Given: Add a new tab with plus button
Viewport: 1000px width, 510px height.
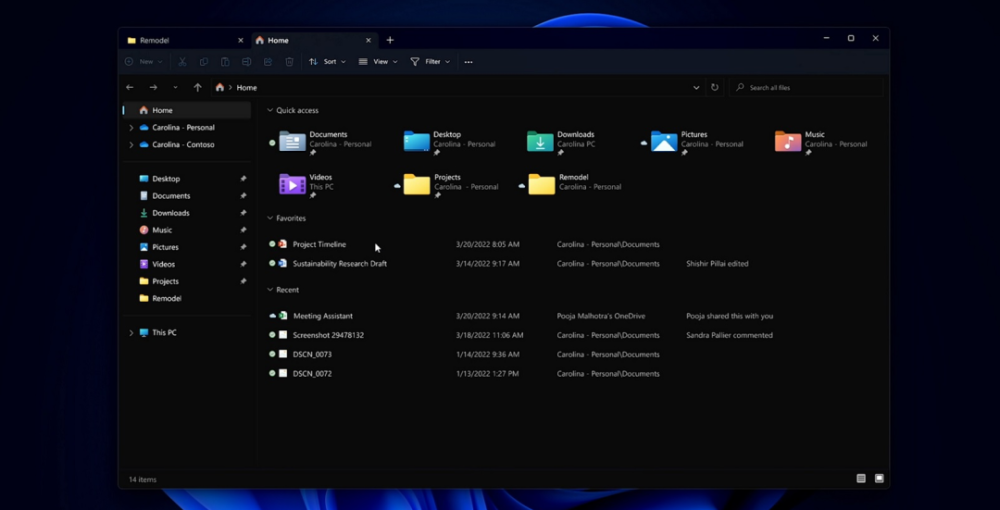Looking at the screenshot, I should tap(390, 40).
